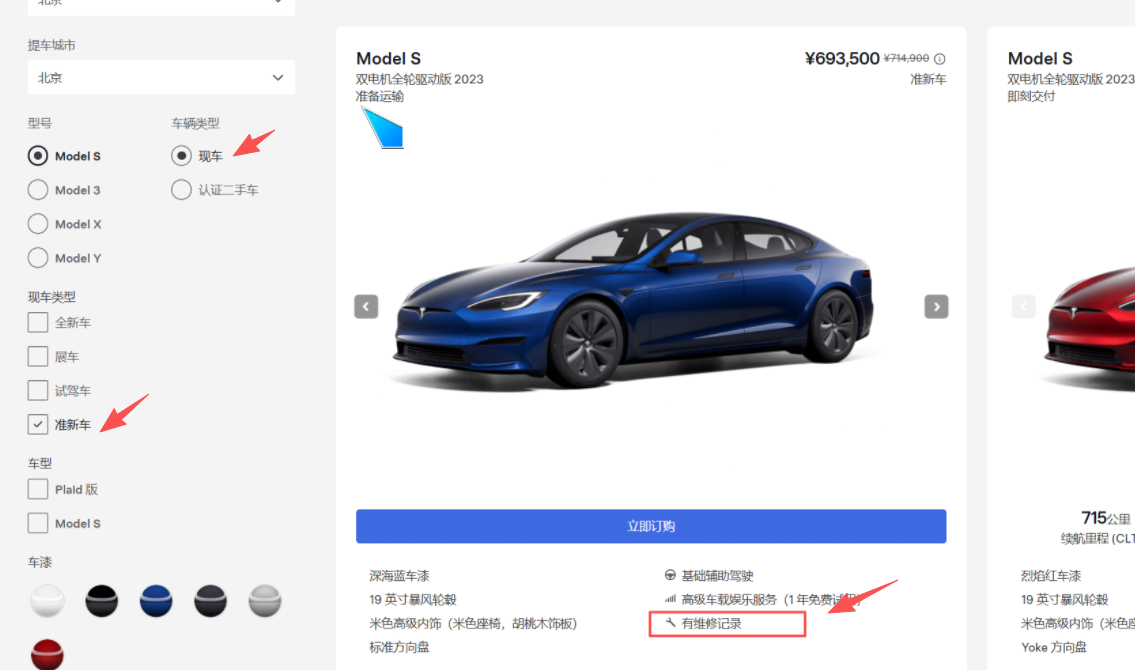Click the price info icon beside ¥714,900

tap(940, 59)
